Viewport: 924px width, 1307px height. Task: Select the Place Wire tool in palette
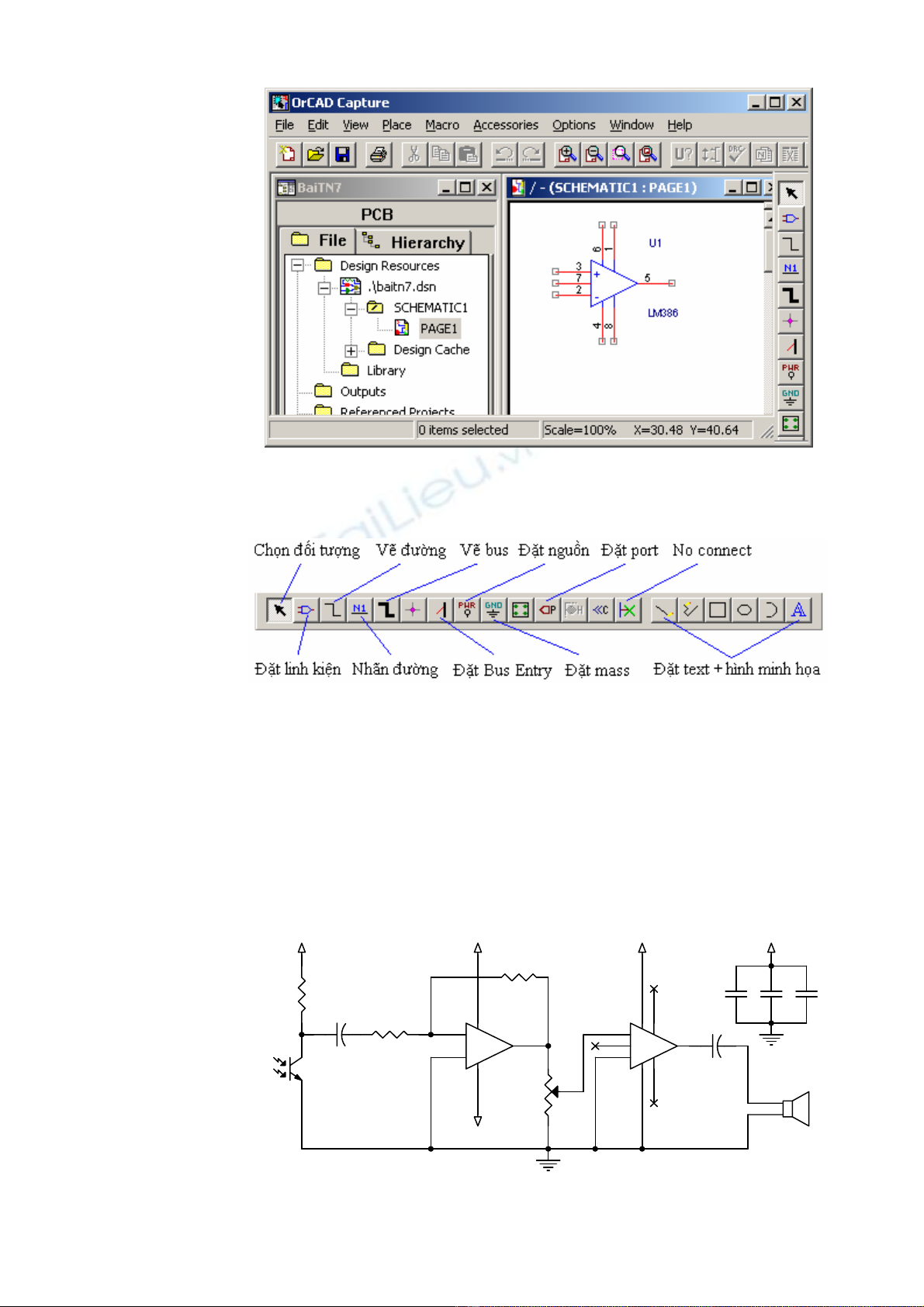(791, 244)
